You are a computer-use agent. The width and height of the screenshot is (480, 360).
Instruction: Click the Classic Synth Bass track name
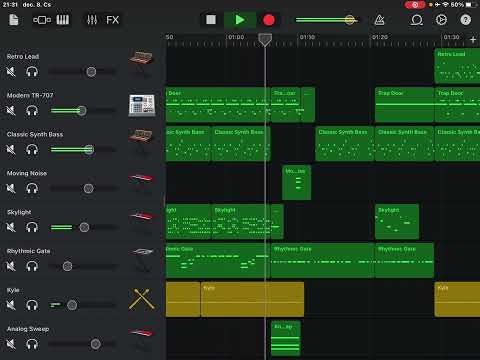pyautogui.click(x=35, y=134)
